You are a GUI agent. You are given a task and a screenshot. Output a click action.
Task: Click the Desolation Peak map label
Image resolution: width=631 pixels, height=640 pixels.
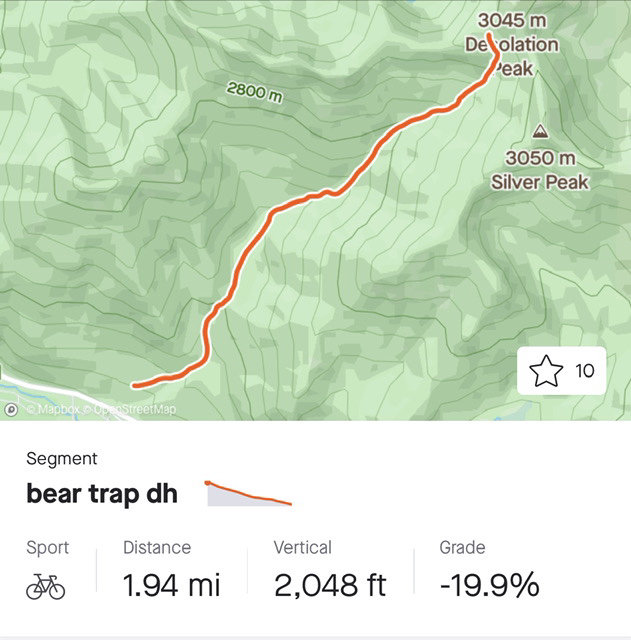[512, 56]
